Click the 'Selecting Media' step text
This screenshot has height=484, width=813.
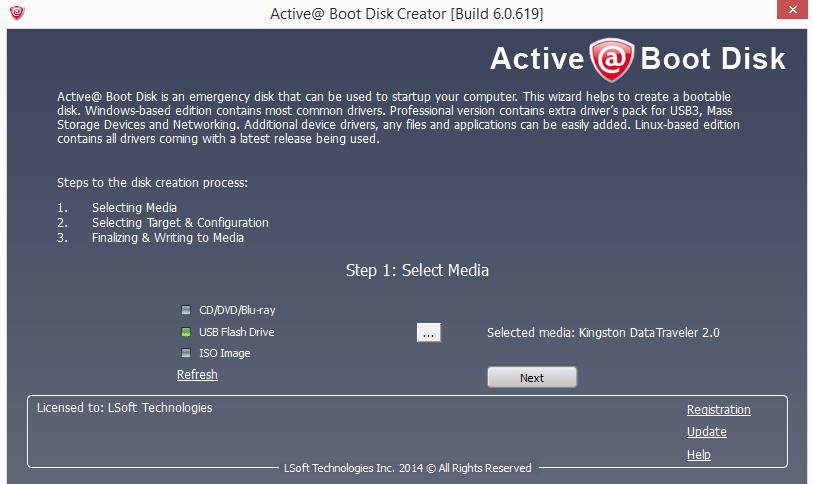pos(134,208)
